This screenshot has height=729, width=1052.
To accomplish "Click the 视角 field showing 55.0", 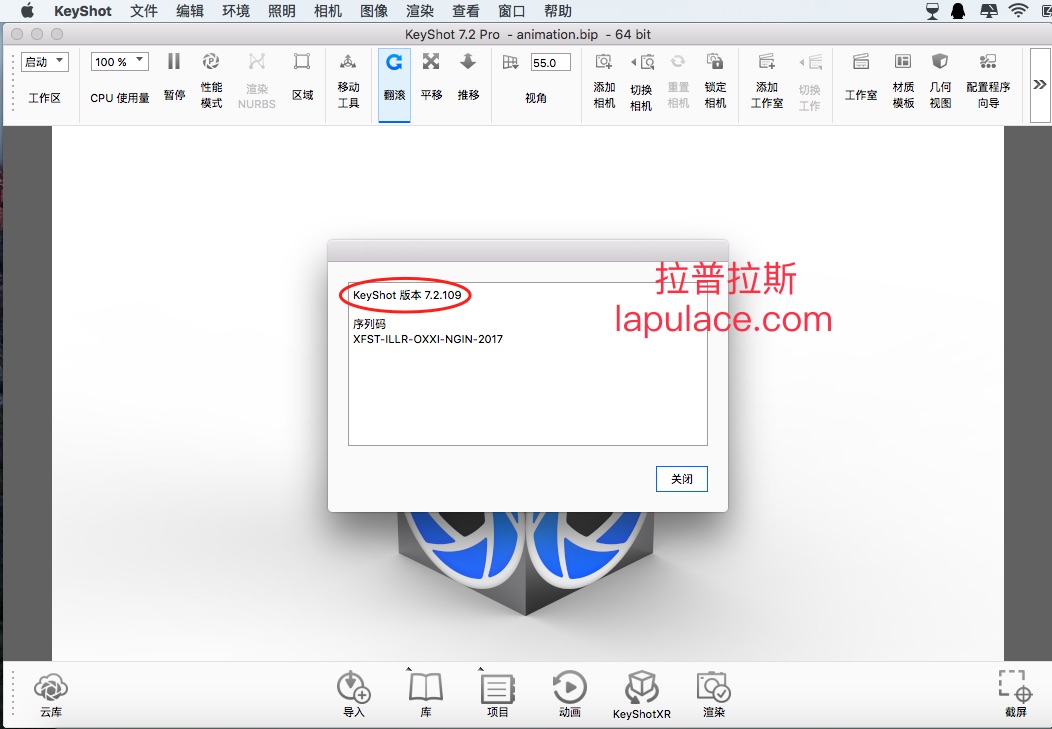I will (550, 62).
